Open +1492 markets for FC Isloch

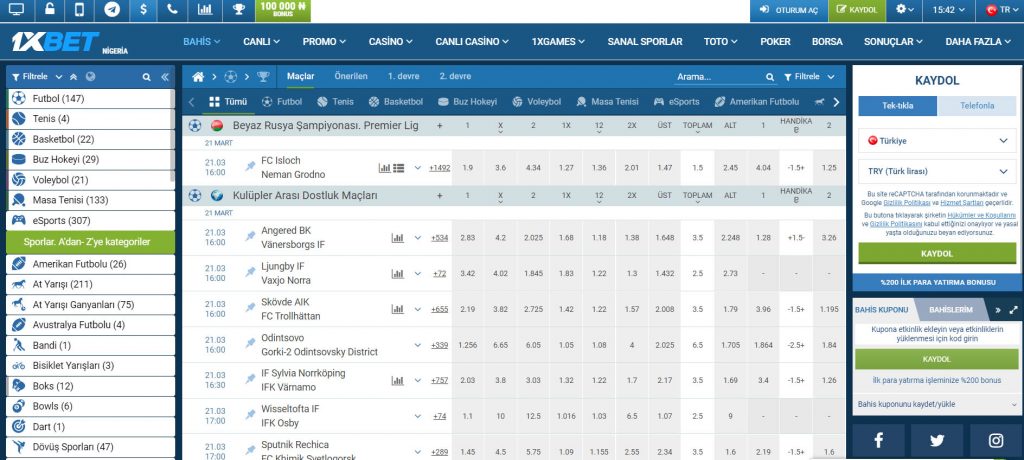440,168
